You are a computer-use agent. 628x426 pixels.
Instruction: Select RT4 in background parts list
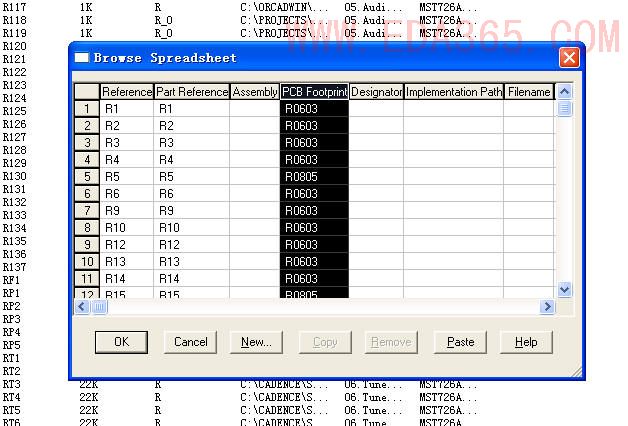(11, 397)
